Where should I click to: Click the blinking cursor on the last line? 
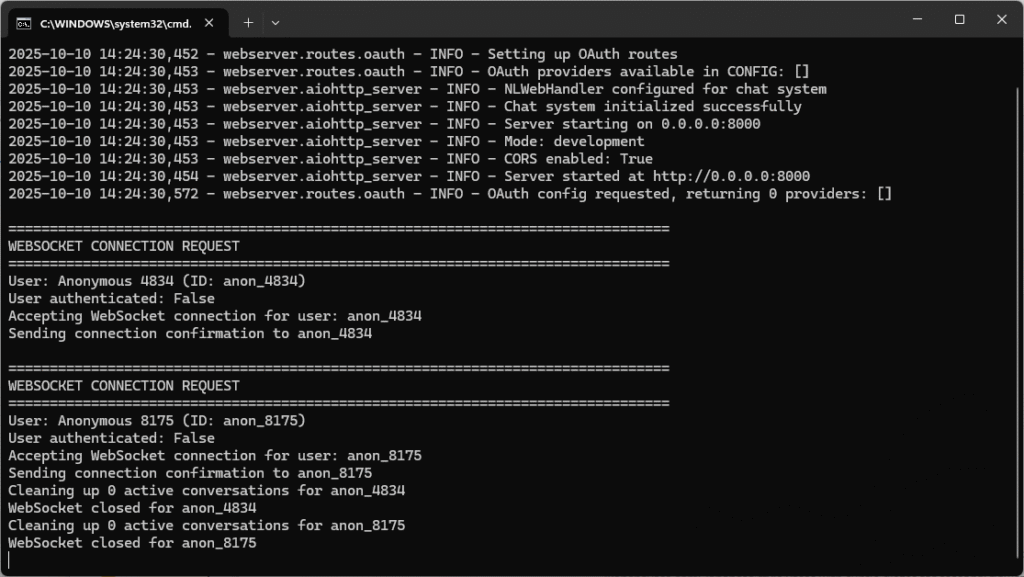[x=10, y=559]
